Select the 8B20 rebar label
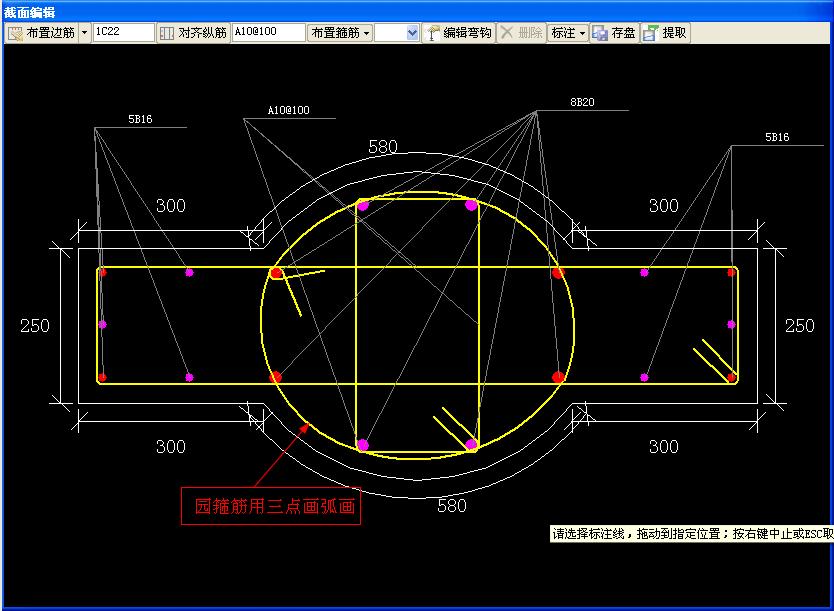Screen dimensions: 834x611 (x=584, y=100)
